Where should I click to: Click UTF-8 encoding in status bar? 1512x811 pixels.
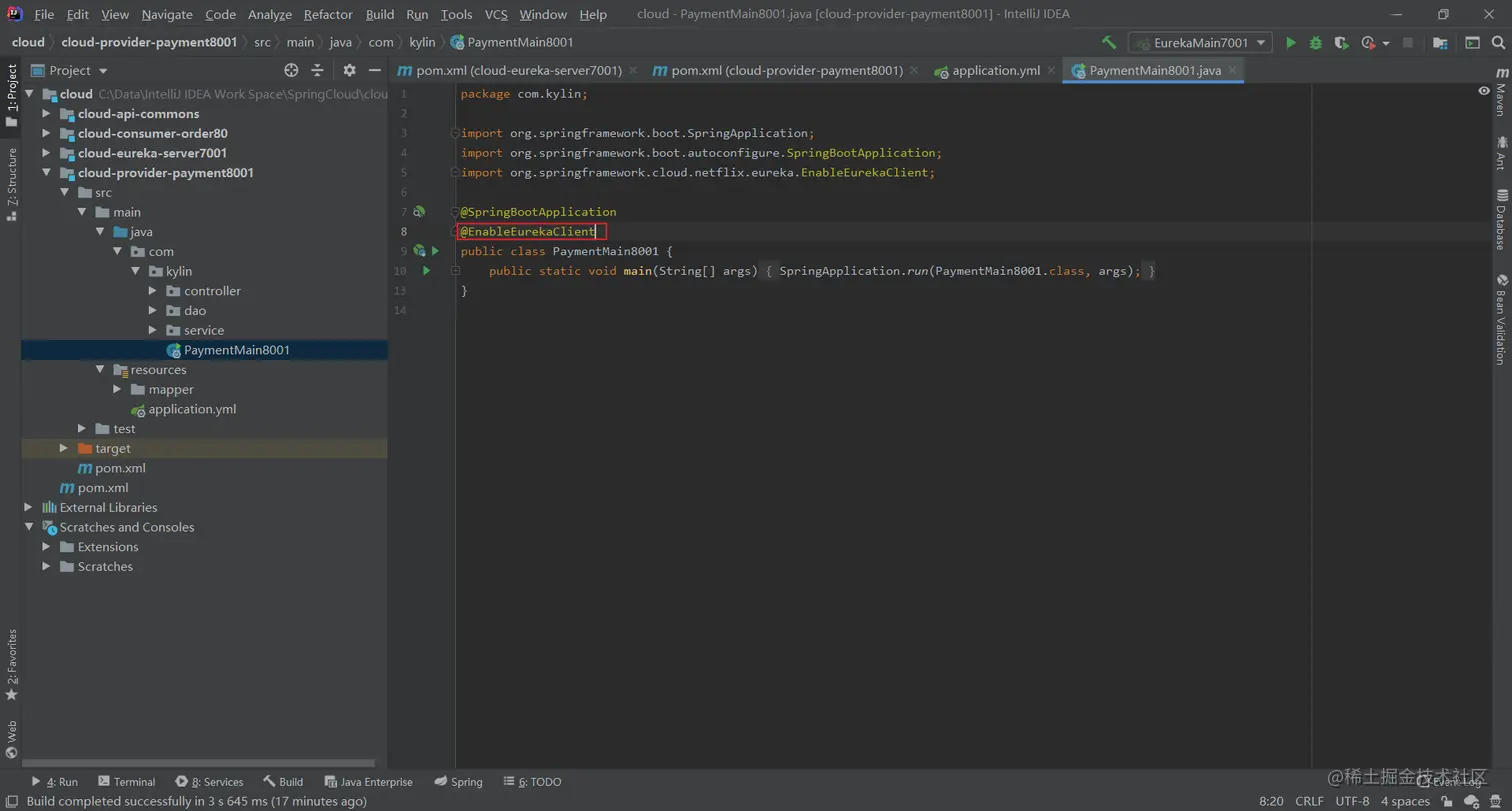(x=1352, y=801)
